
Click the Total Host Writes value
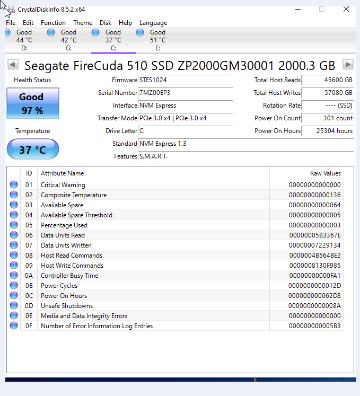coord(327,93)
